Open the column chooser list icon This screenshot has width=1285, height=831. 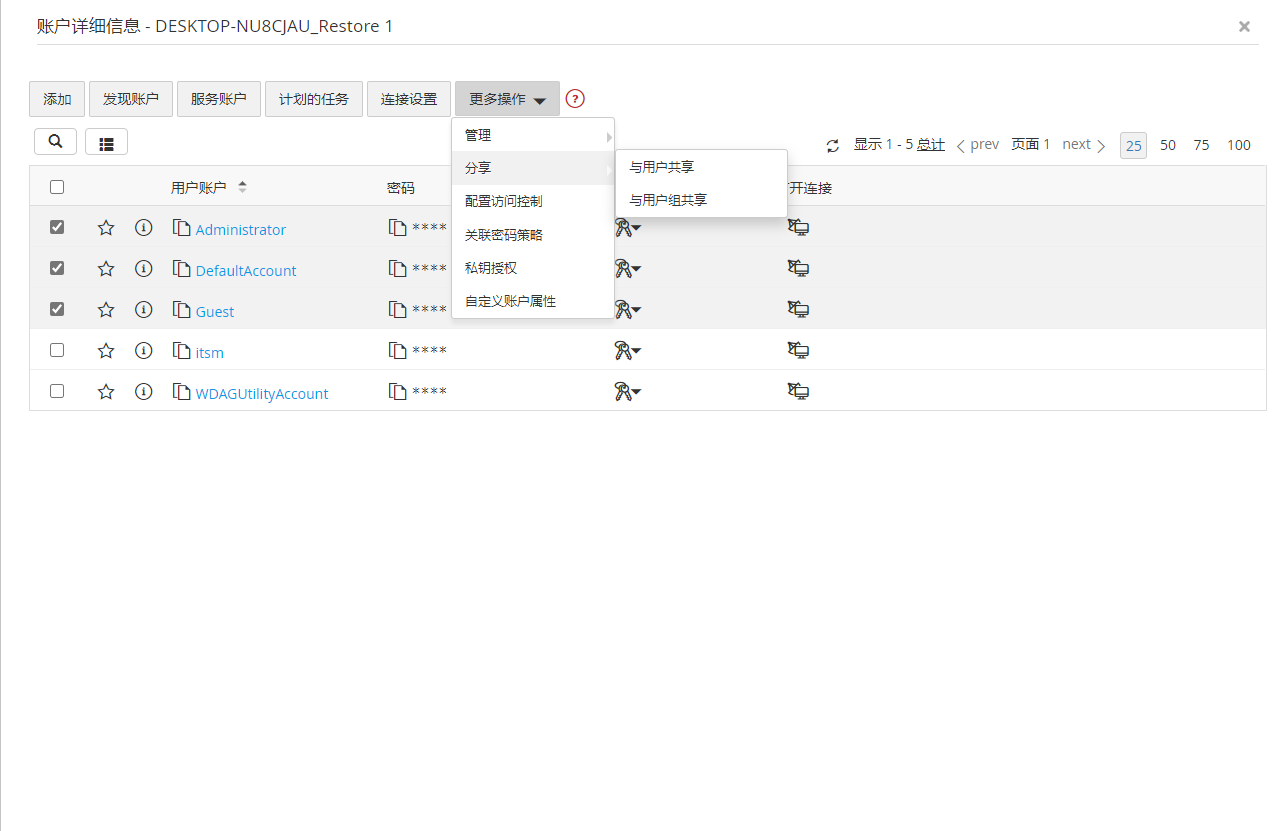tap(106, 143)
